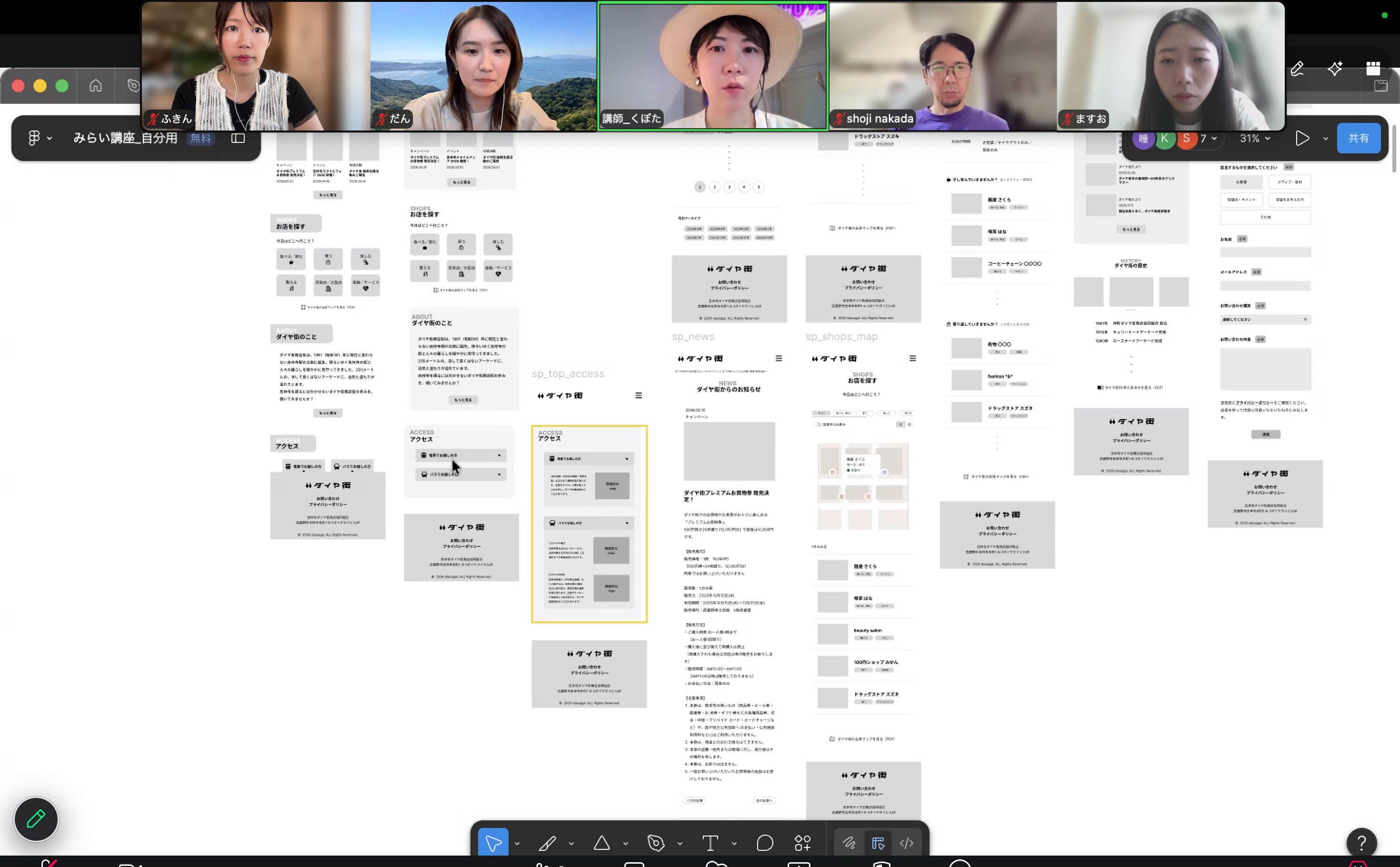Click the macOS green fullscreen window button
The width and height of the screenshot is (1400, 867).
coord(62,86)
